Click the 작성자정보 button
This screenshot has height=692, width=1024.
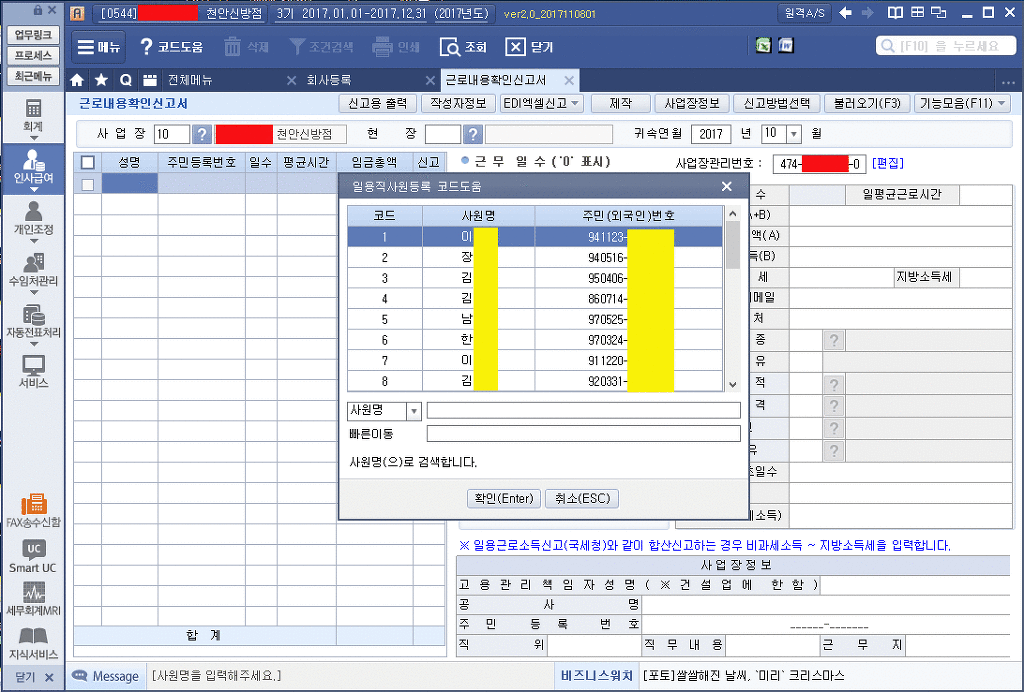458,103
